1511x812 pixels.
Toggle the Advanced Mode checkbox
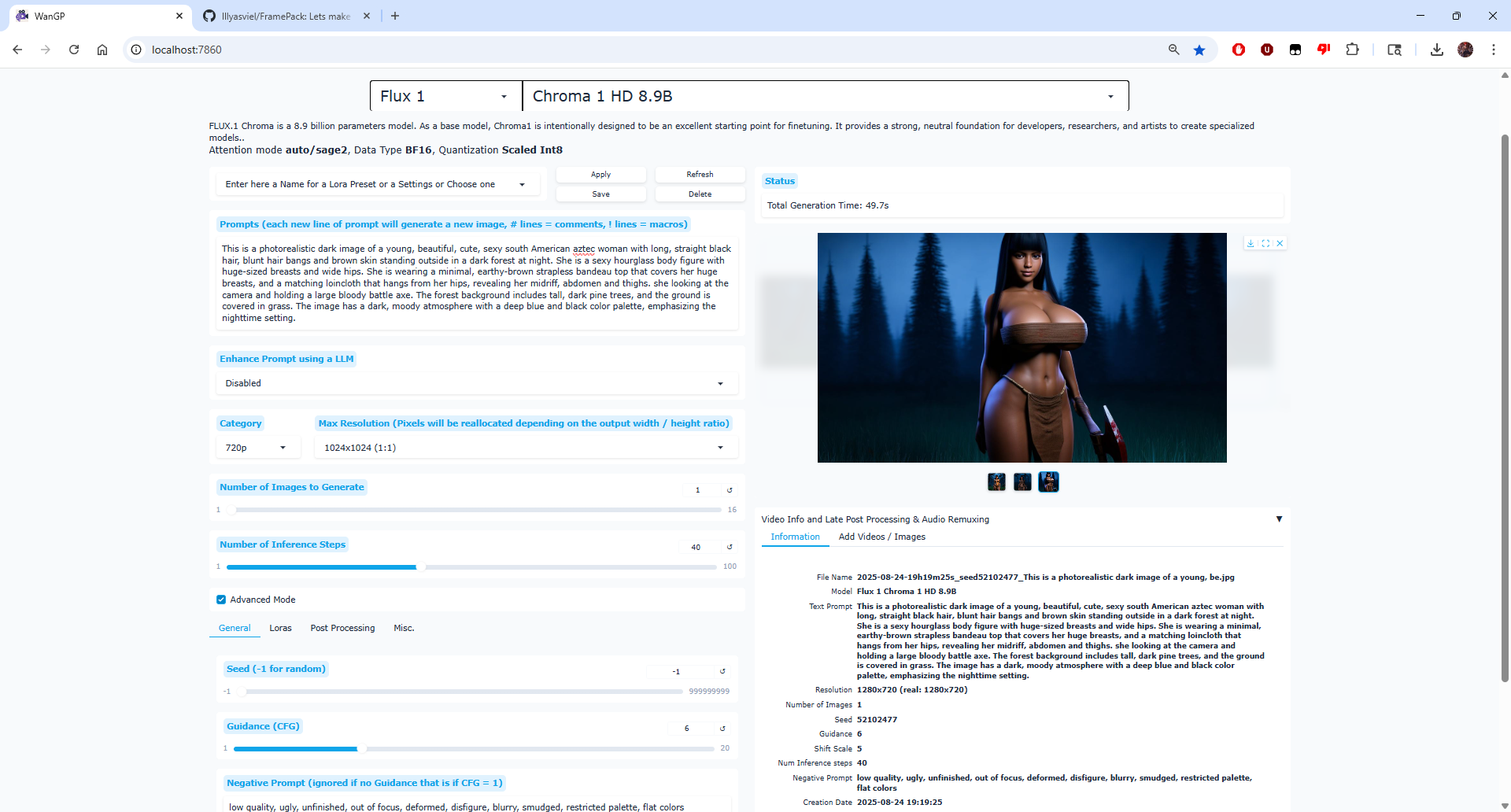221,600
